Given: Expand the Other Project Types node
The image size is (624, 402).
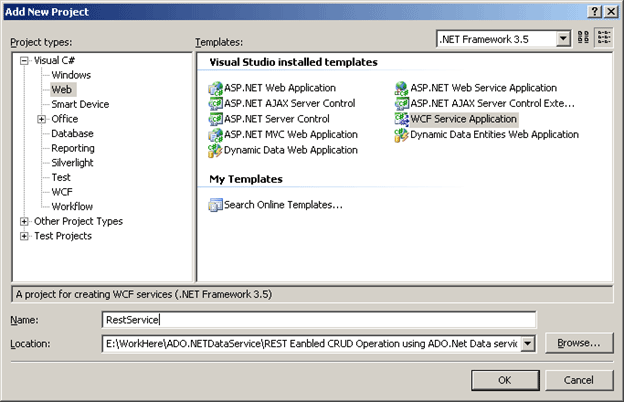Looking at the screenshot, I should click(x=24, y=221).
